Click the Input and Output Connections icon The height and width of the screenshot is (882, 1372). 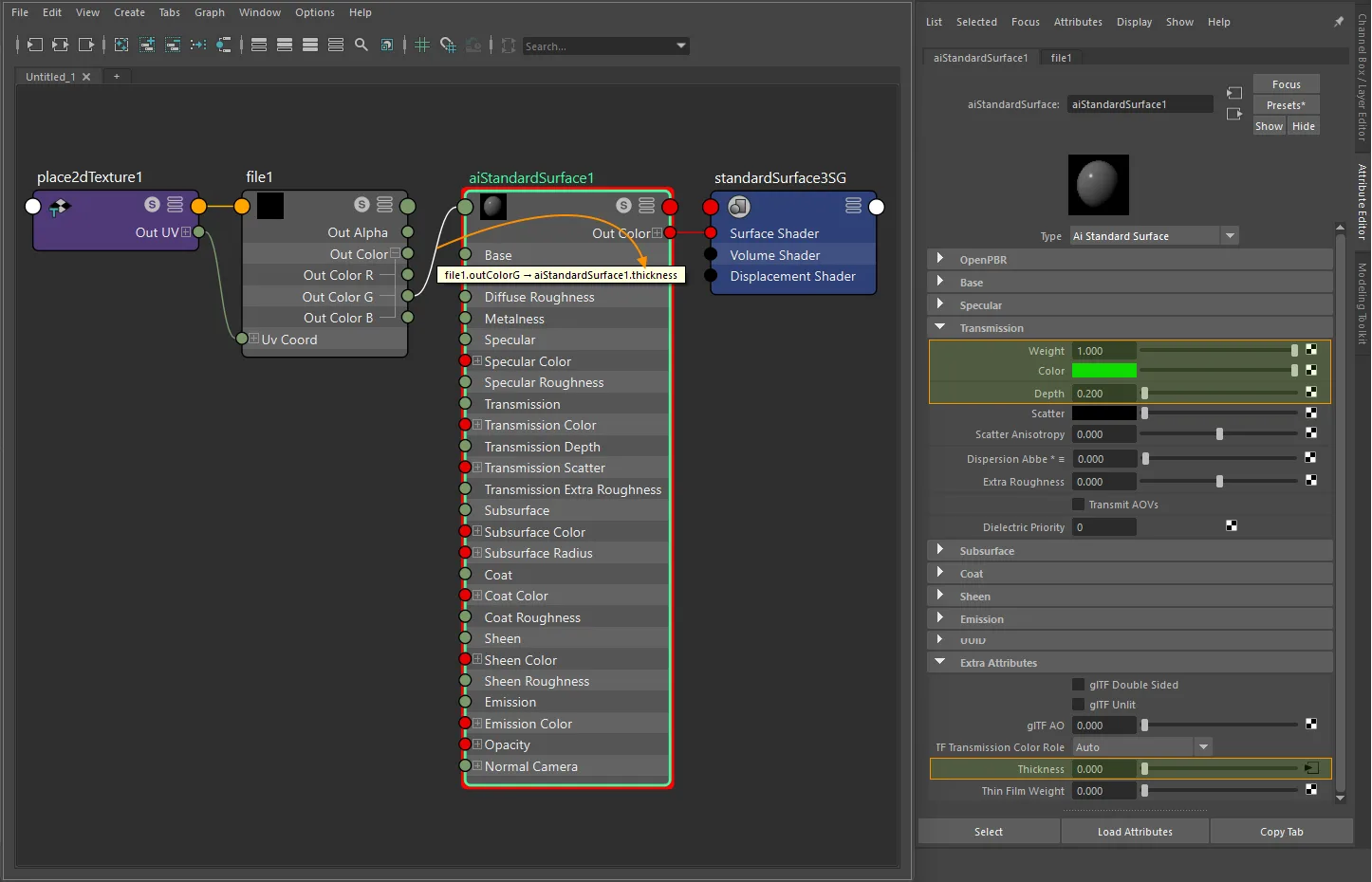(61, 45)
